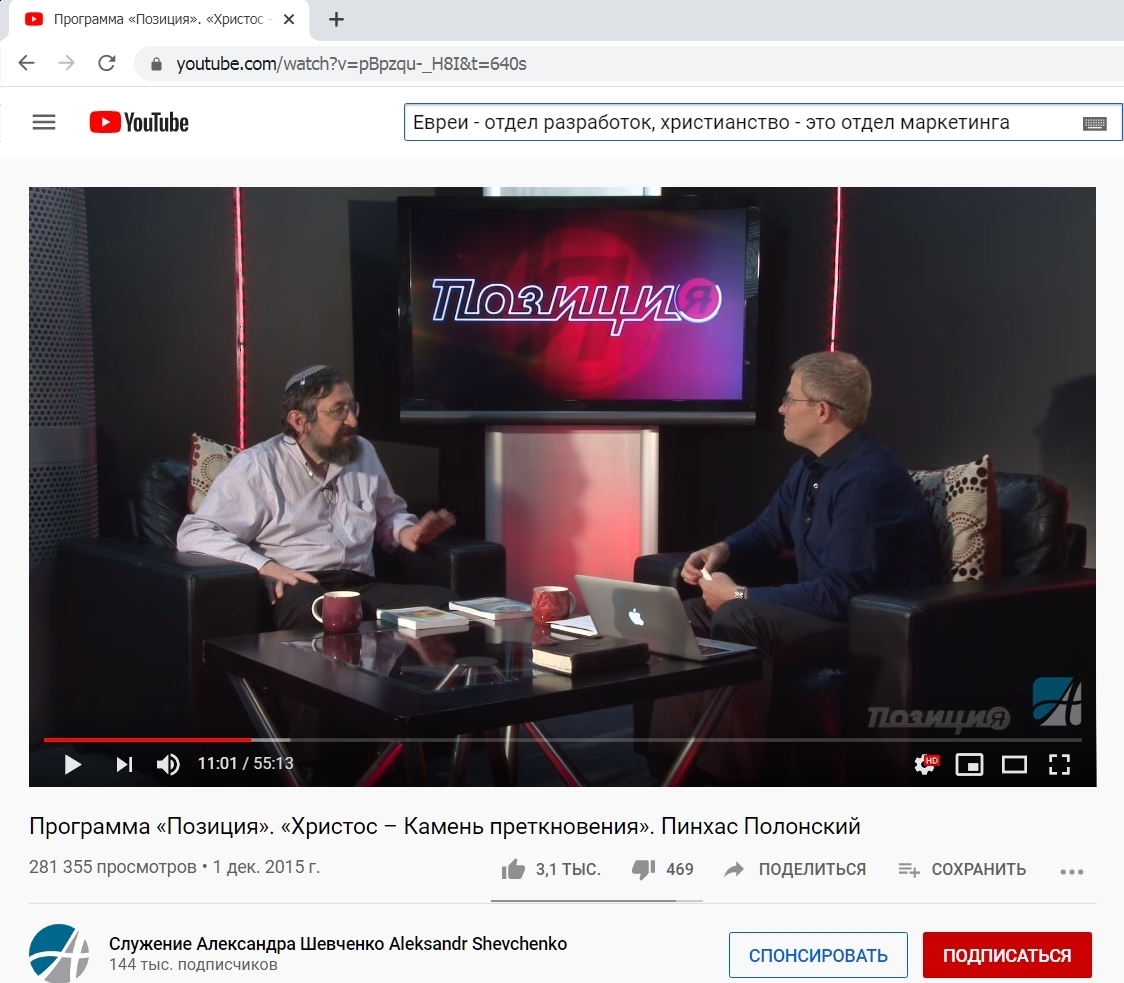The height and width of the screenshot is (983, 1124).
Task: Enter full screen mode
Action: tap(1059, 764)
